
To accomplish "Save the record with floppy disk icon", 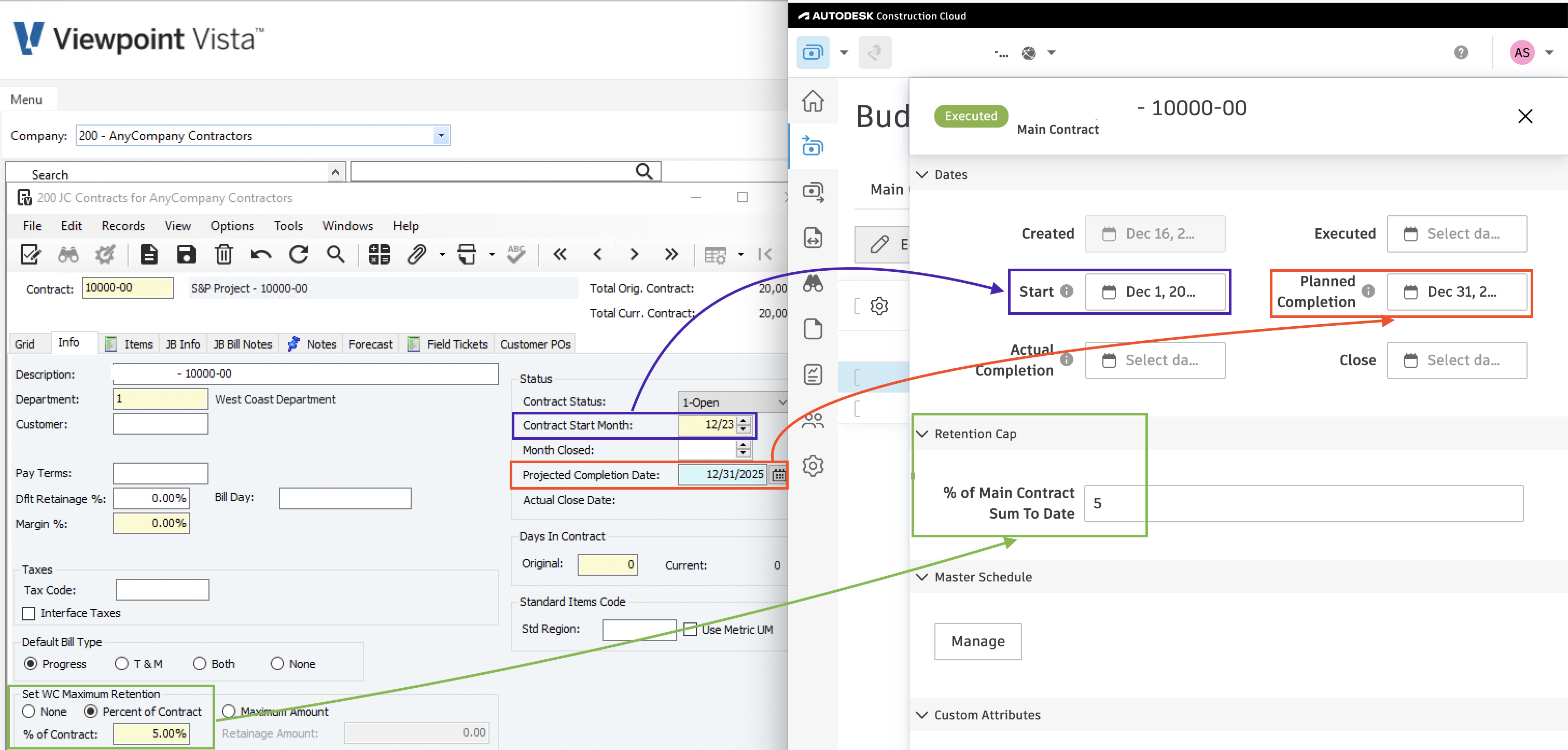I will (186, 255).
